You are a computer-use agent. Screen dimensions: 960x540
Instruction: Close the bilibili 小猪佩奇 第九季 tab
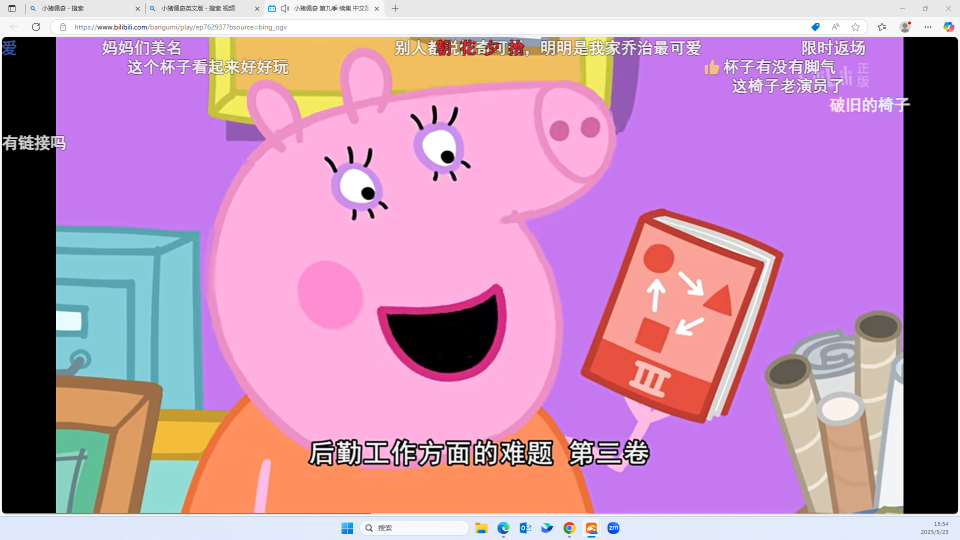coord(377,9)
